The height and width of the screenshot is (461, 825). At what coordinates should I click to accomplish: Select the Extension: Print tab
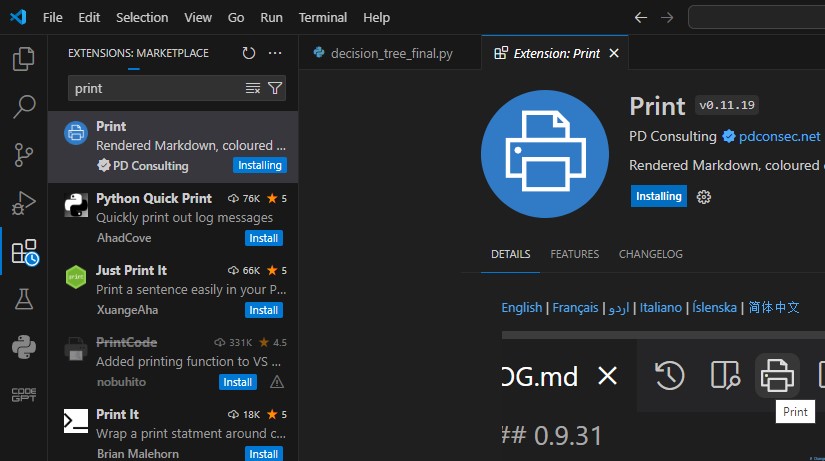pos(555,53)
